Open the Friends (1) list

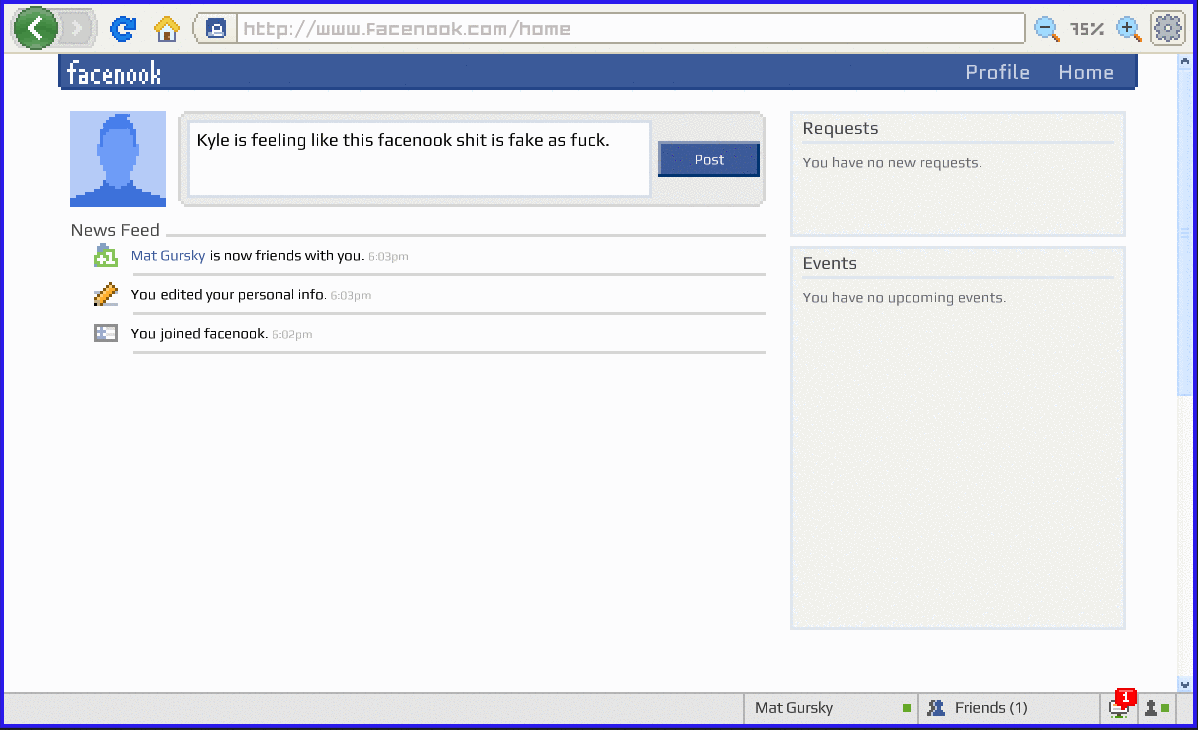(1009, 708)
